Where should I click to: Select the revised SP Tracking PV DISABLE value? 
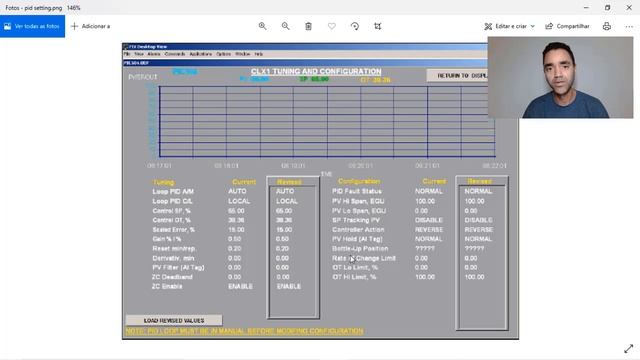478,220
